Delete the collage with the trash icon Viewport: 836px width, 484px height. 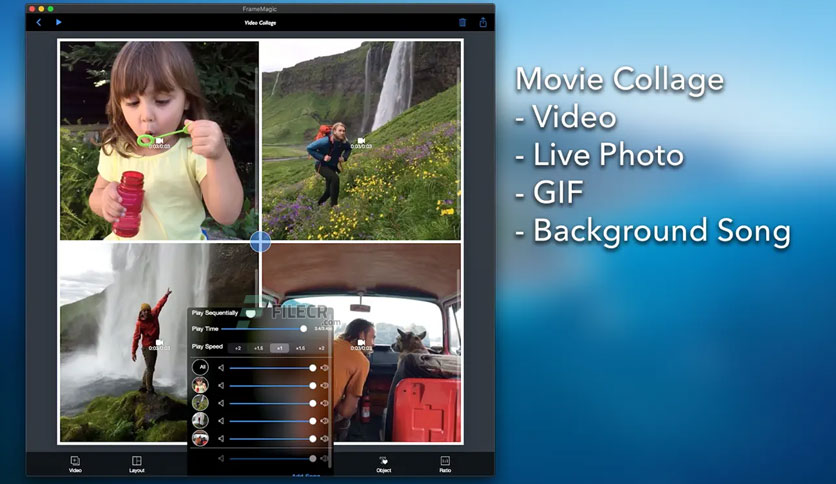(x=462, y=22)
